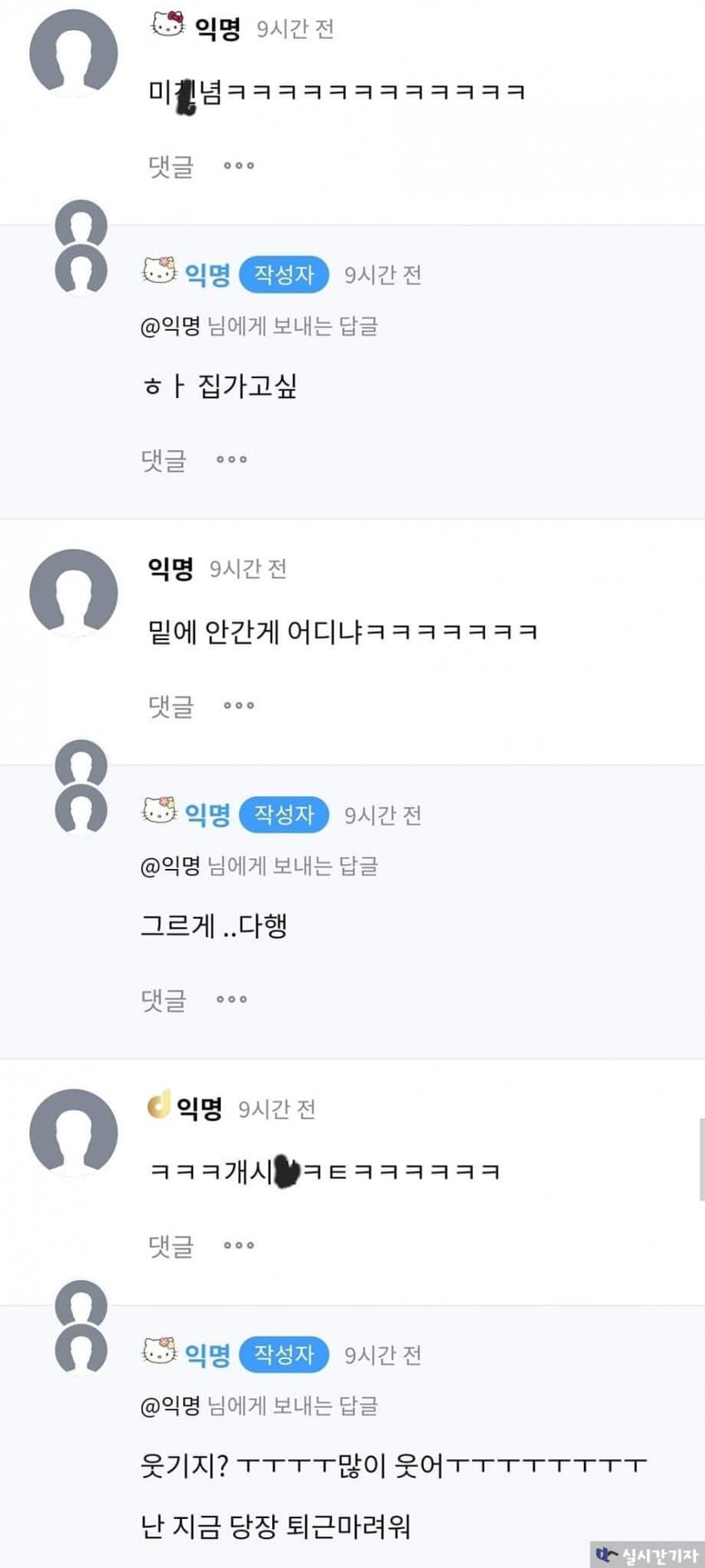705x1568 pixels.
Task: Click the 작성자 badge on the 그르게 ..다행 reply
Action: pos(284,814)
